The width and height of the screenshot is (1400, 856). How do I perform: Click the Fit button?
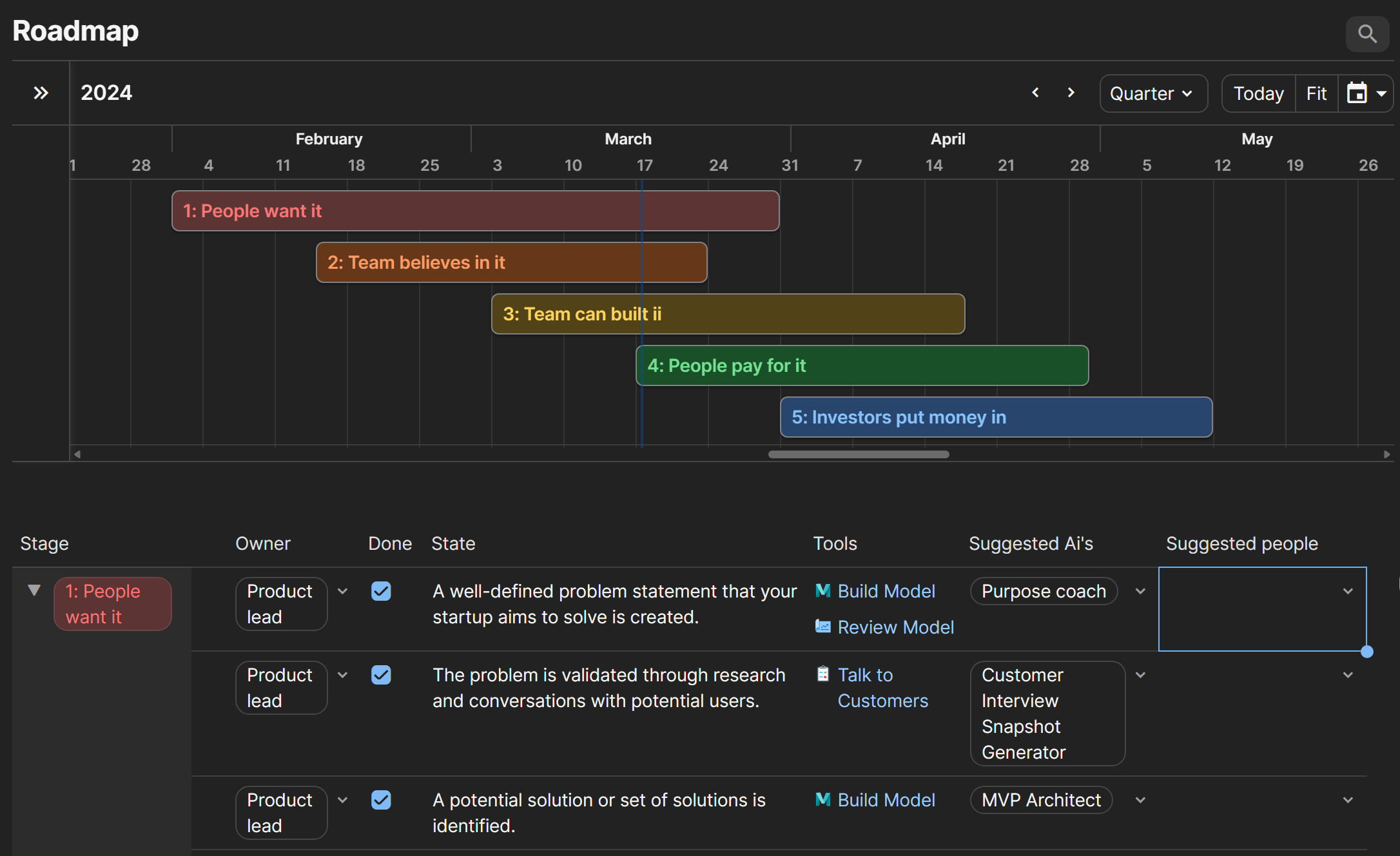pyautogui.click(x=1316, y=93)
